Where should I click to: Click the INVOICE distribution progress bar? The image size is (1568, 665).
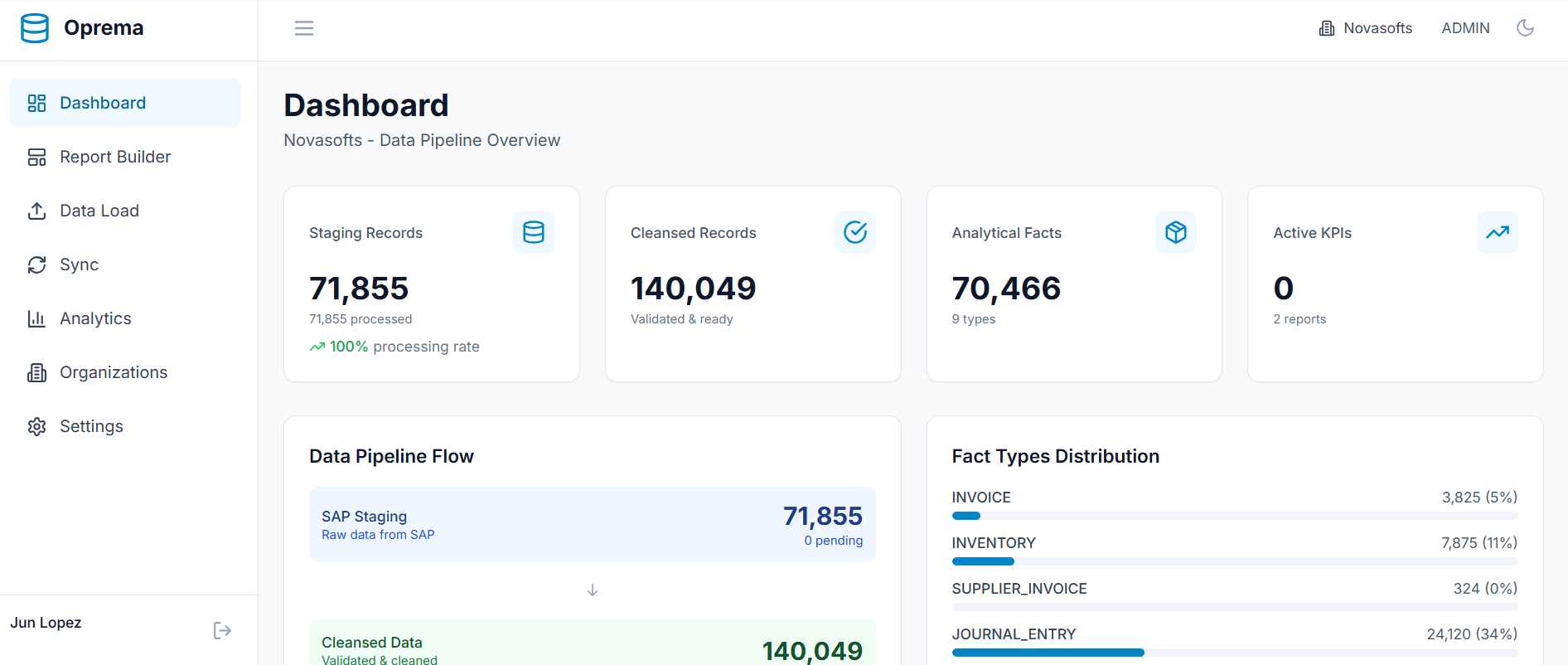coord(1235,516)
